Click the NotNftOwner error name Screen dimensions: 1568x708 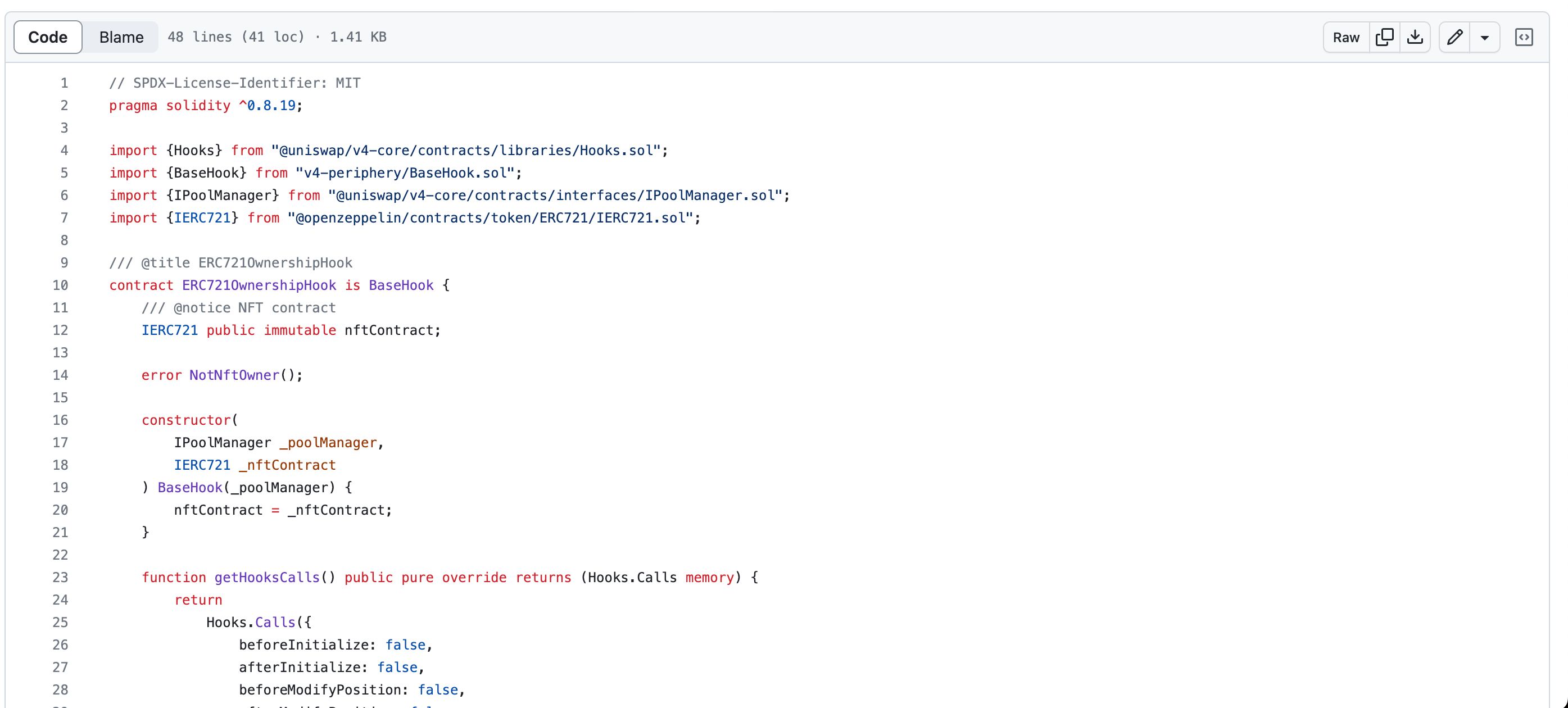coord(234,375)
